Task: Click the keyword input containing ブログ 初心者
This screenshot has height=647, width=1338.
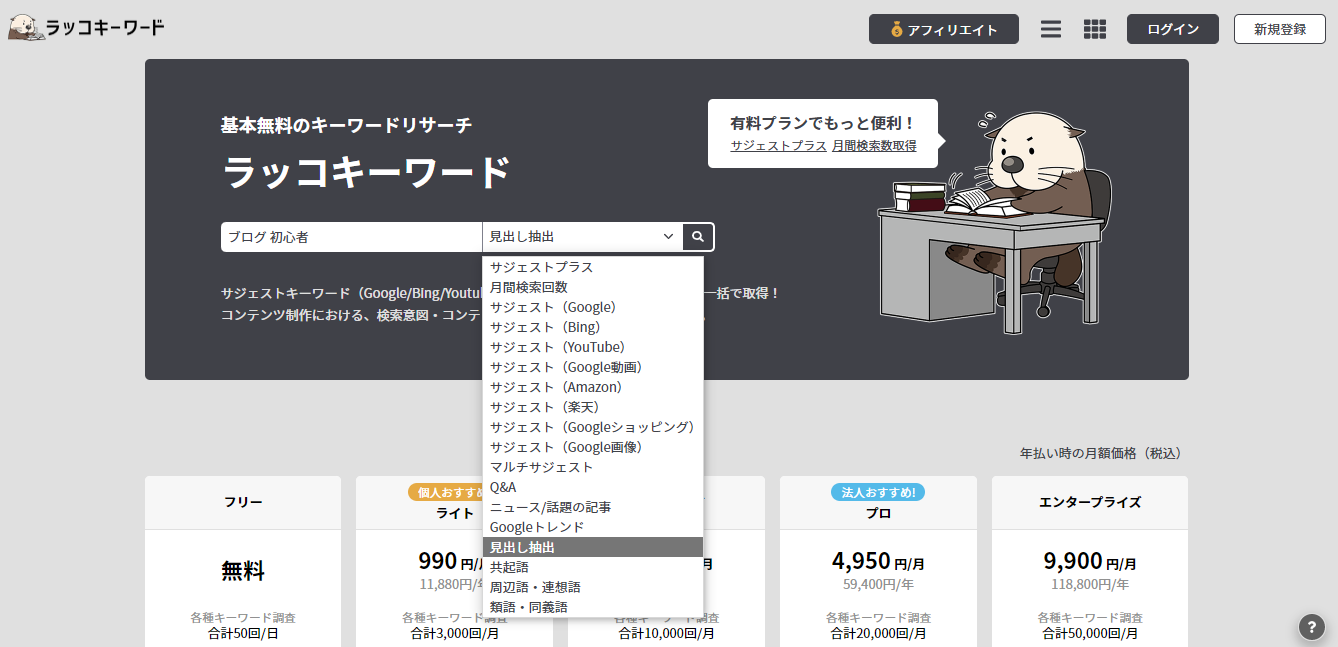Action: coord(351,237)
